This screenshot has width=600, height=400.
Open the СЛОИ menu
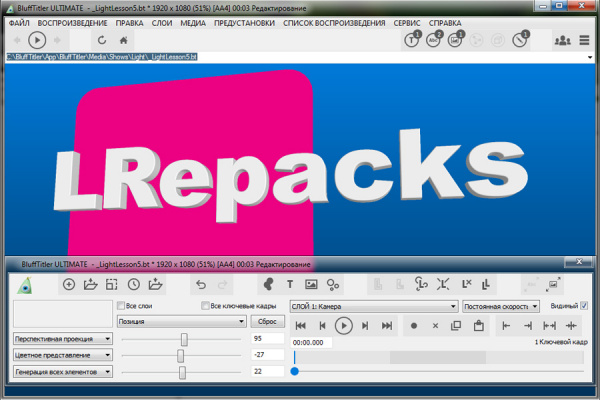pyautogui.click(x=162, y=23)
